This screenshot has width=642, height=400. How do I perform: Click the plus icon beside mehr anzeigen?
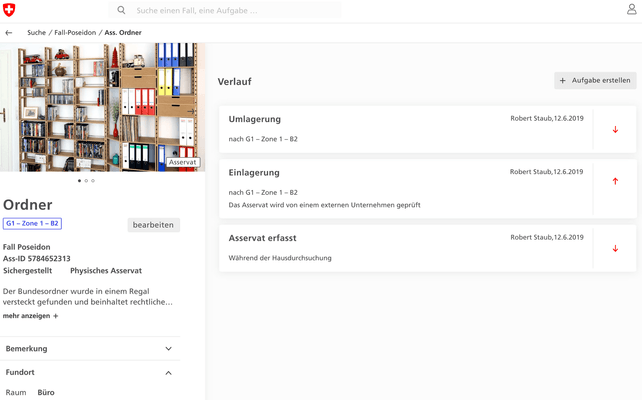tap(56, 316)
